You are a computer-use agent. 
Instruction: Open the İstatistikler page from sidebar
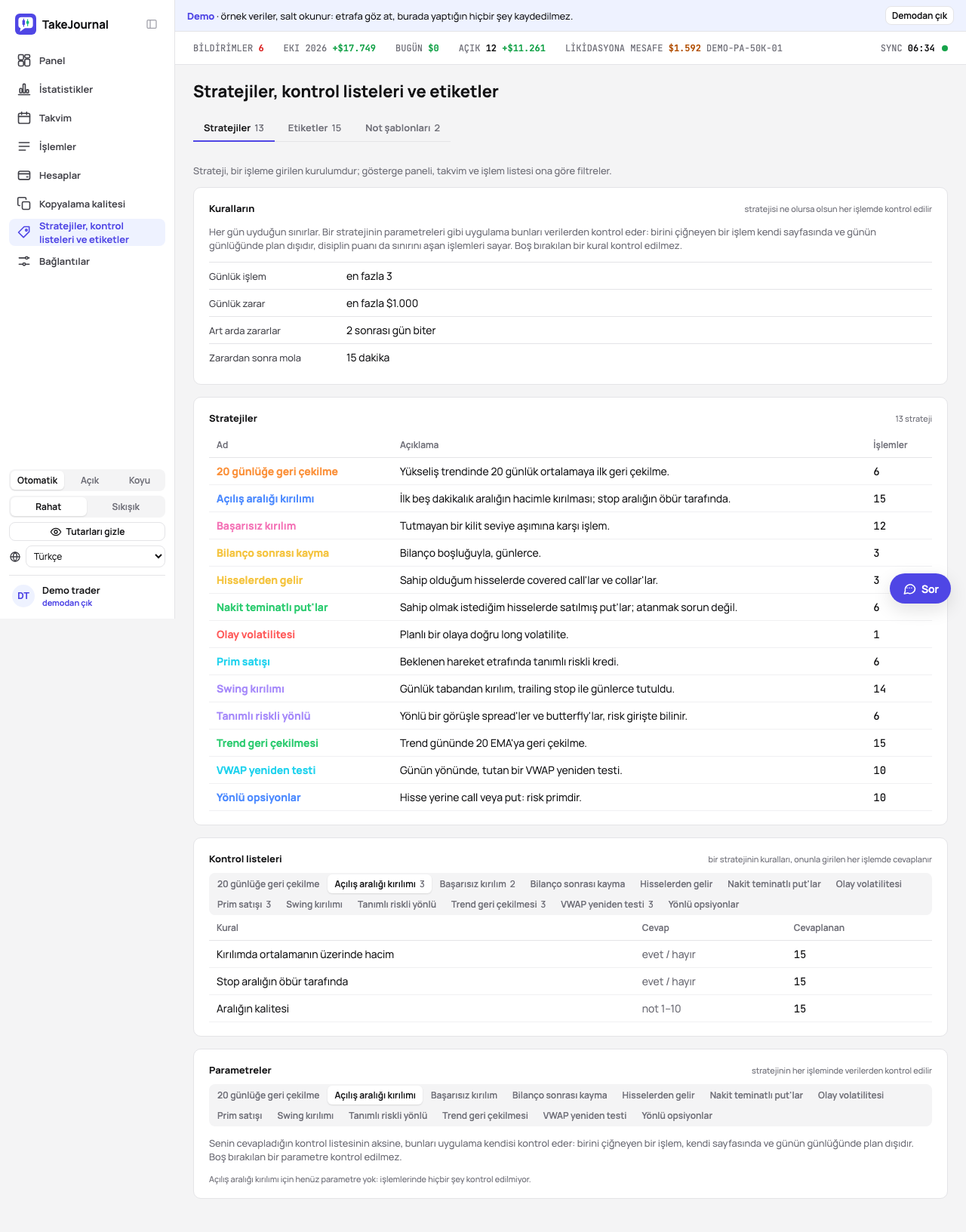pos(87,89)
